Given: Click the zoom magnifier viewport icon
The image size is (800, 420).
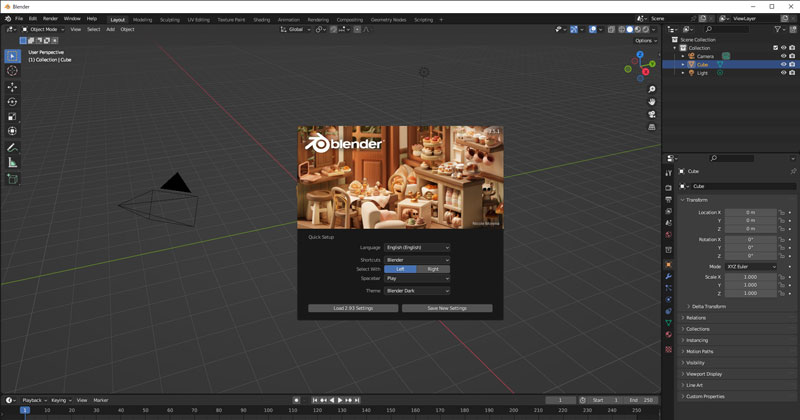Looking at the screenshot, I should [652, 89].
